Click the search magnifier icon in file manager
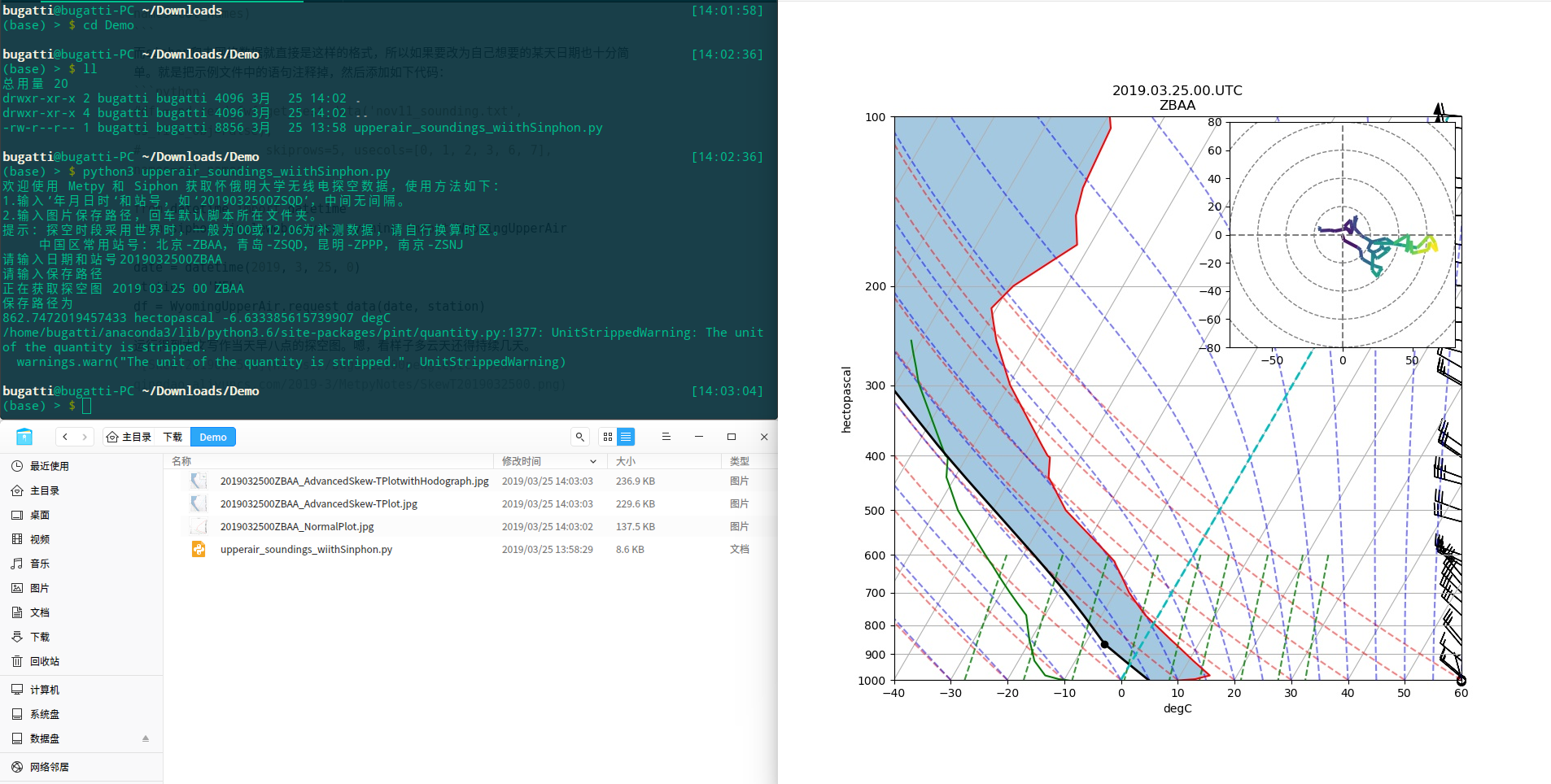Screen dimensions: 1551x784 pyautogui.click(x=579, y=437)
